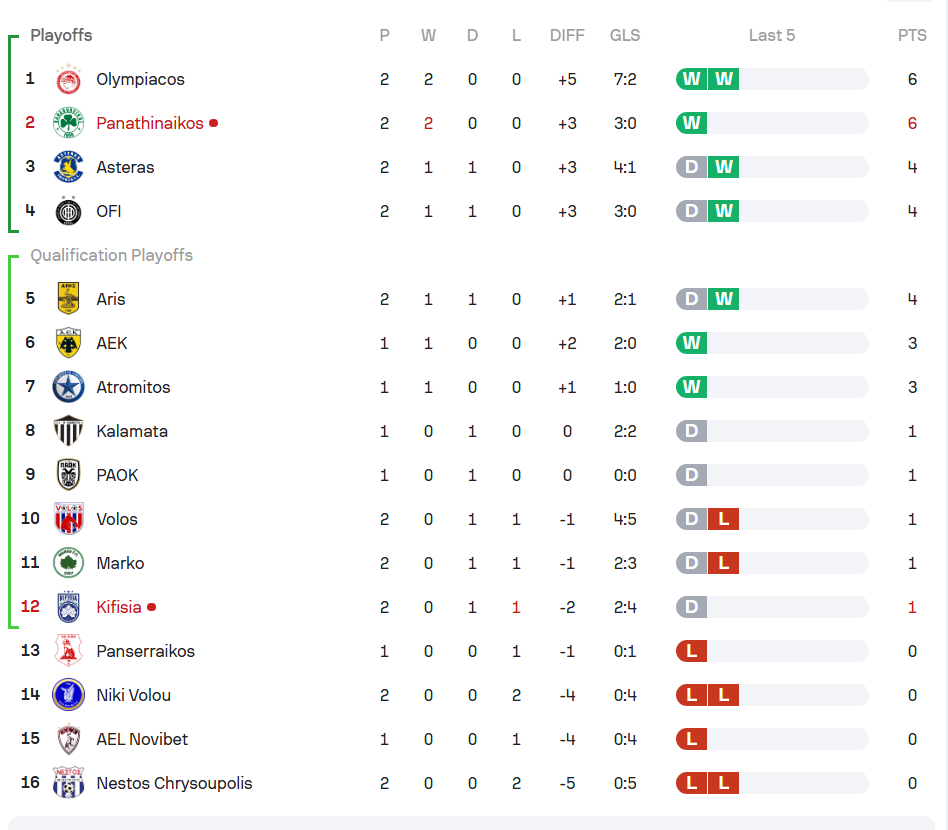
Task: Click the Nestos Chrysoupolis team name
Action: (174, 783)
